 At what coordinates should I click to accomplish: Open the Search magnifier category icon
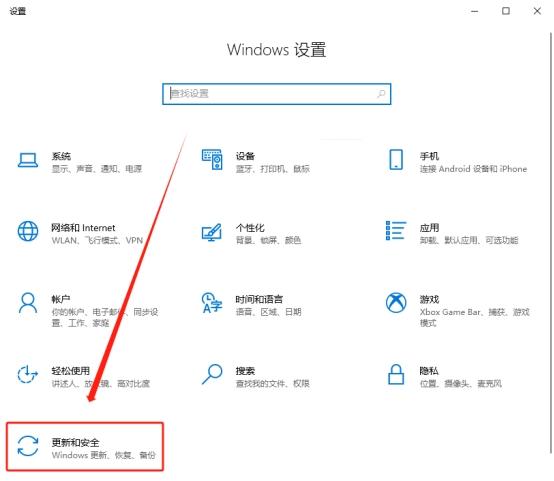click(212, 374)
